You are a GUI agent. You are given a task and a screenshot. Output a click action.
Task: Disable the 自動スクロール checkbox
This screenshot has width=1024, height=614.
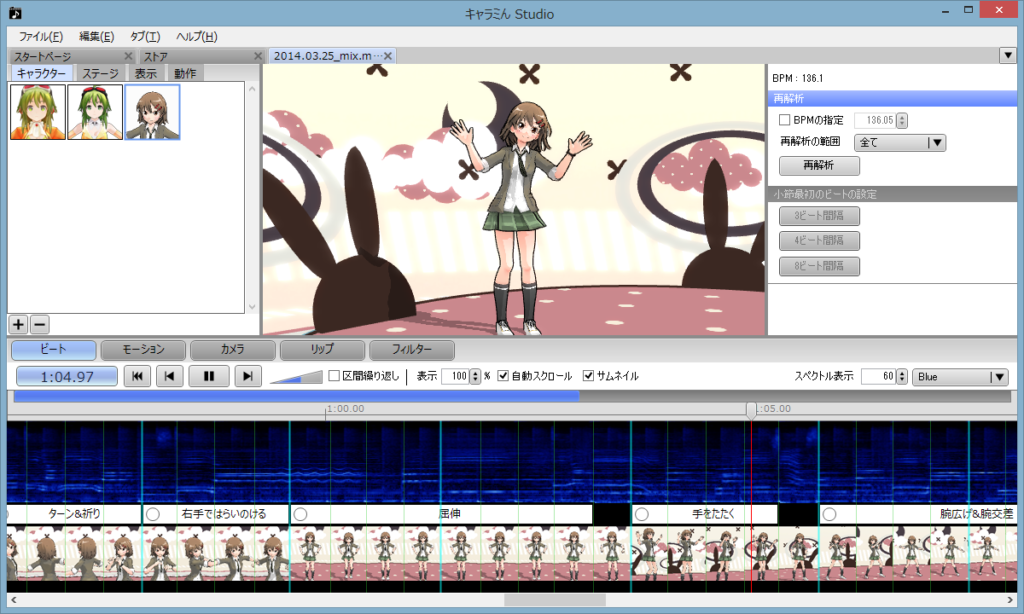click(x=504, y=376)
